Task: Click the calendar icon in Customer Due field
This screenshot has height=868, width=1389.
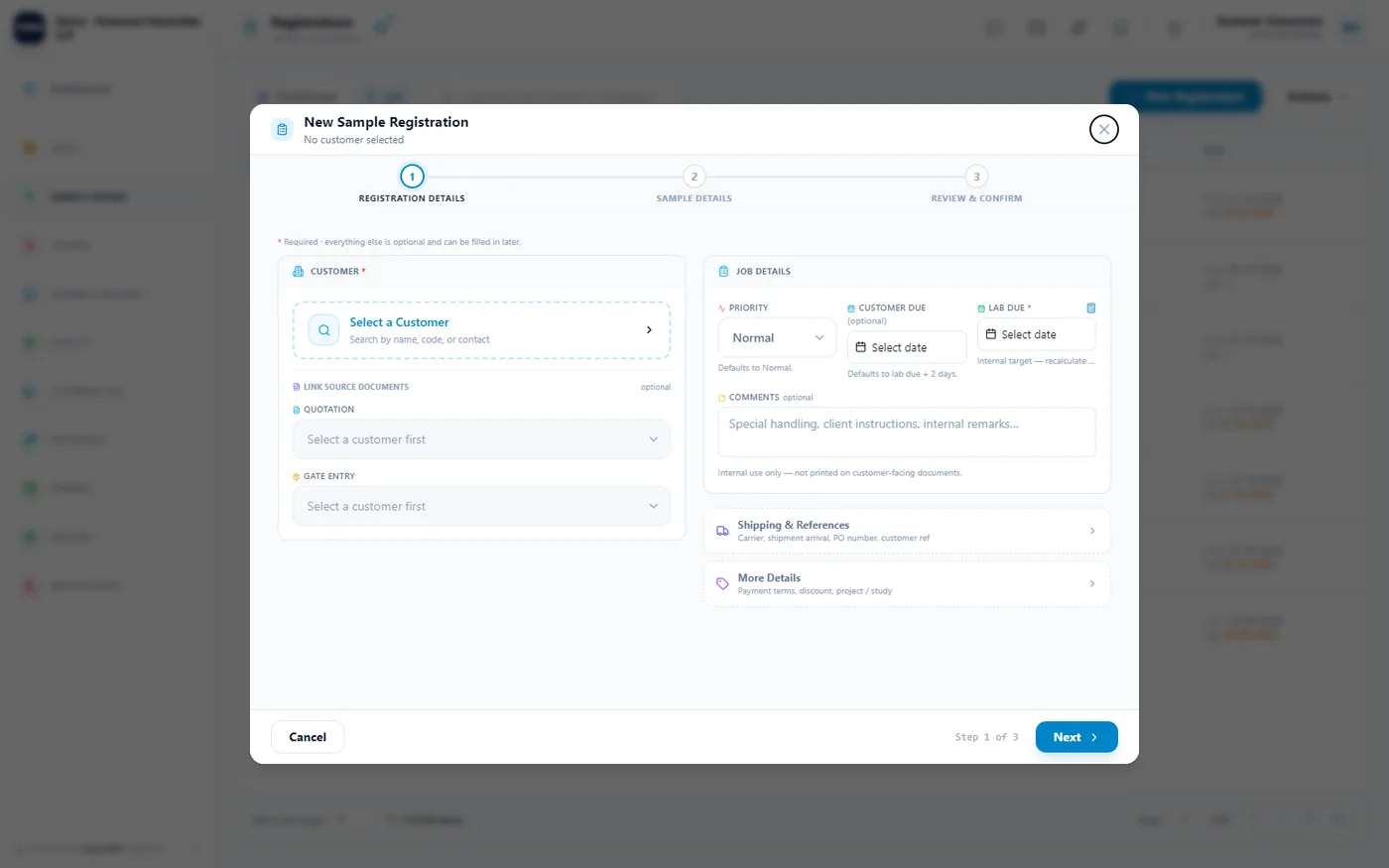Action: (861, 347)
